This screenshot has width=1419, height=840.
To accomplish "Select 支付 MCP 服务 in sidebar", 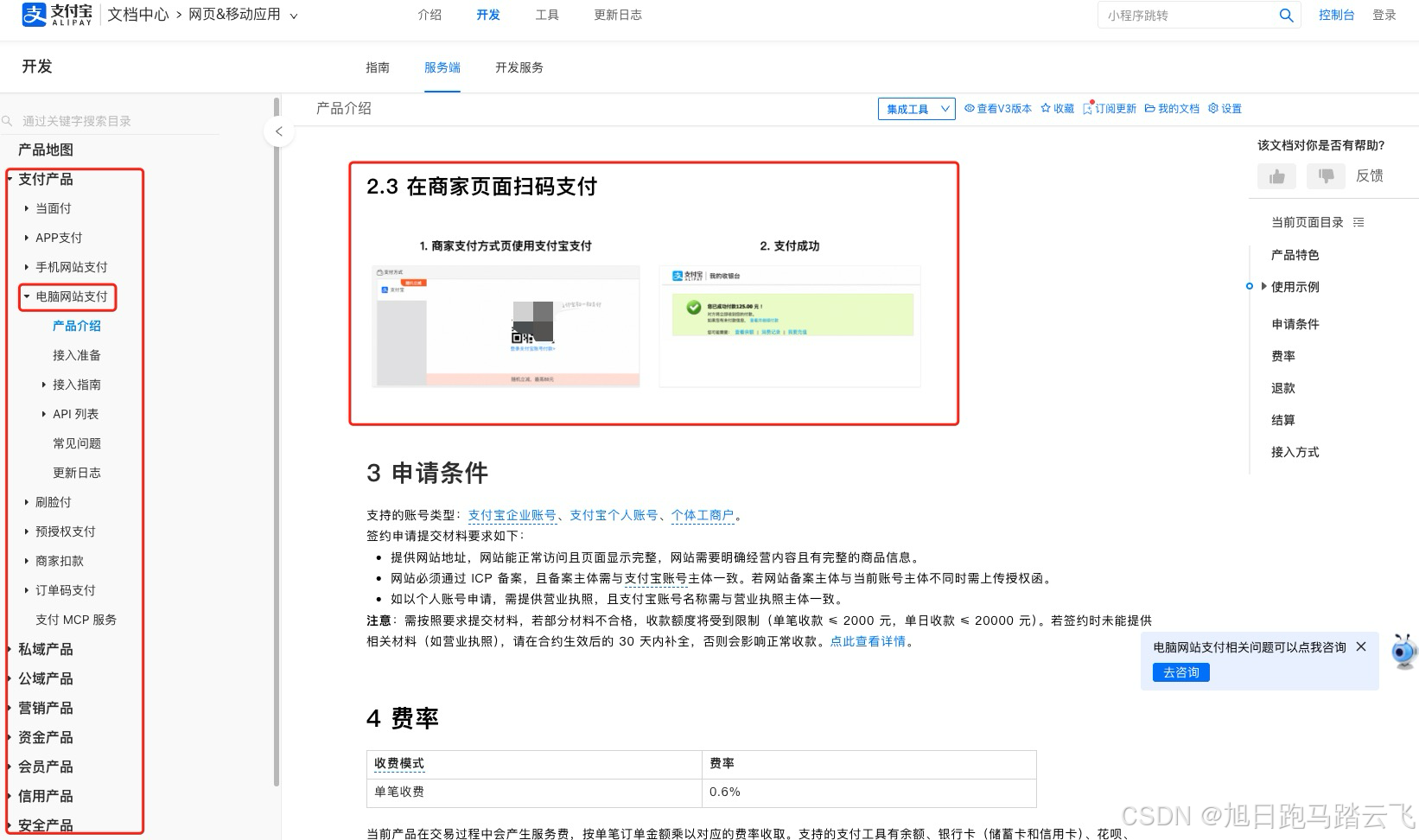I will (x=76, y=620).
